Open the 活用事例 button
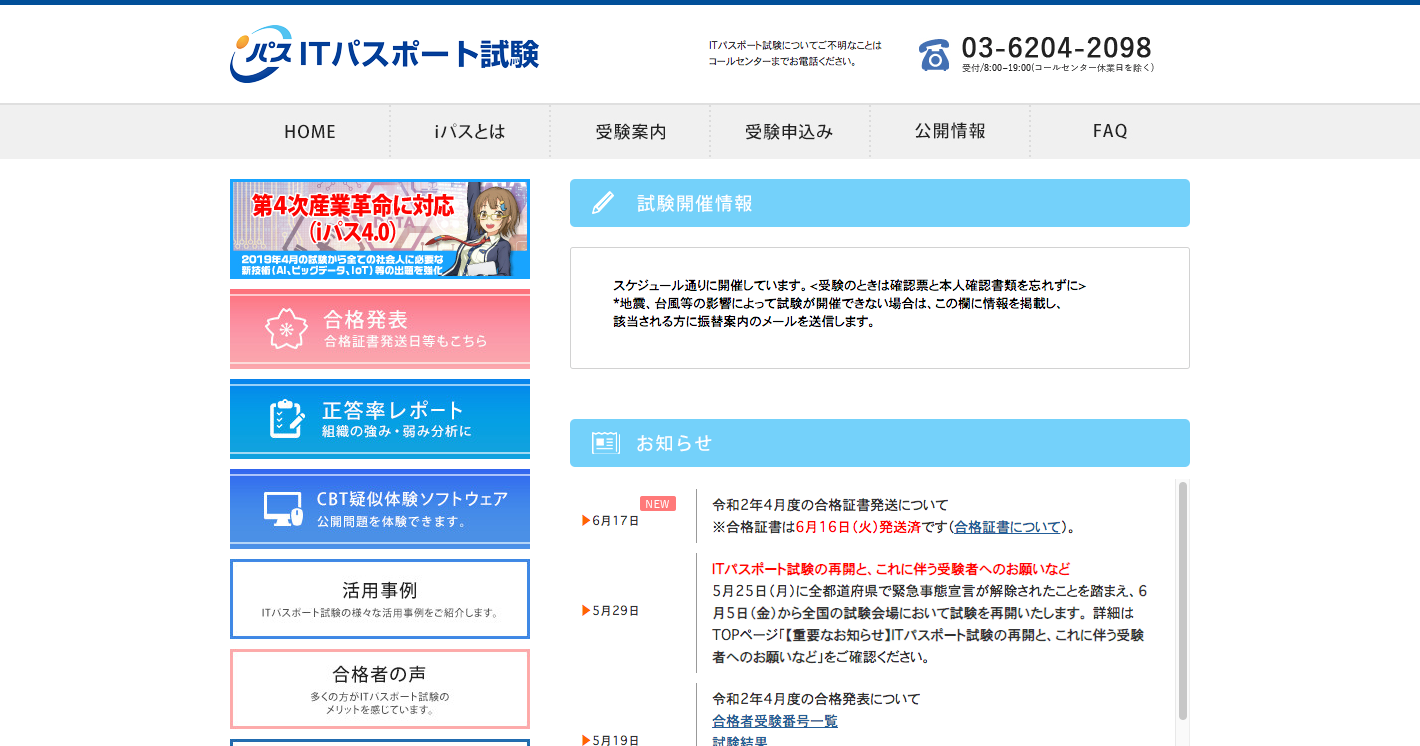 coord(380,599)
